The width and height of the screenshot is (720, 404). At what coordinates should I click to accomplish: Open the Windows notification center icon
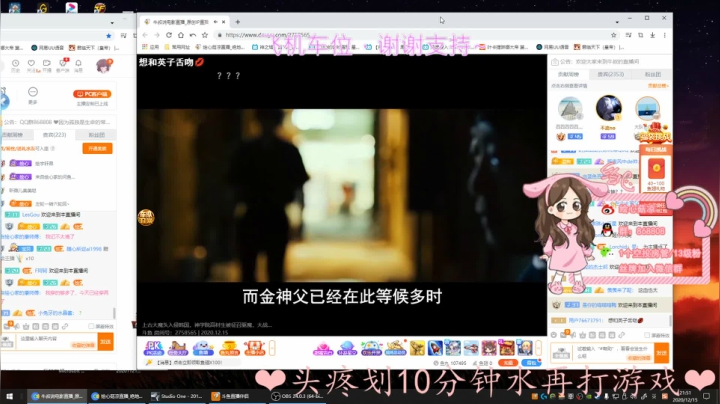click(x=706, y=396)
